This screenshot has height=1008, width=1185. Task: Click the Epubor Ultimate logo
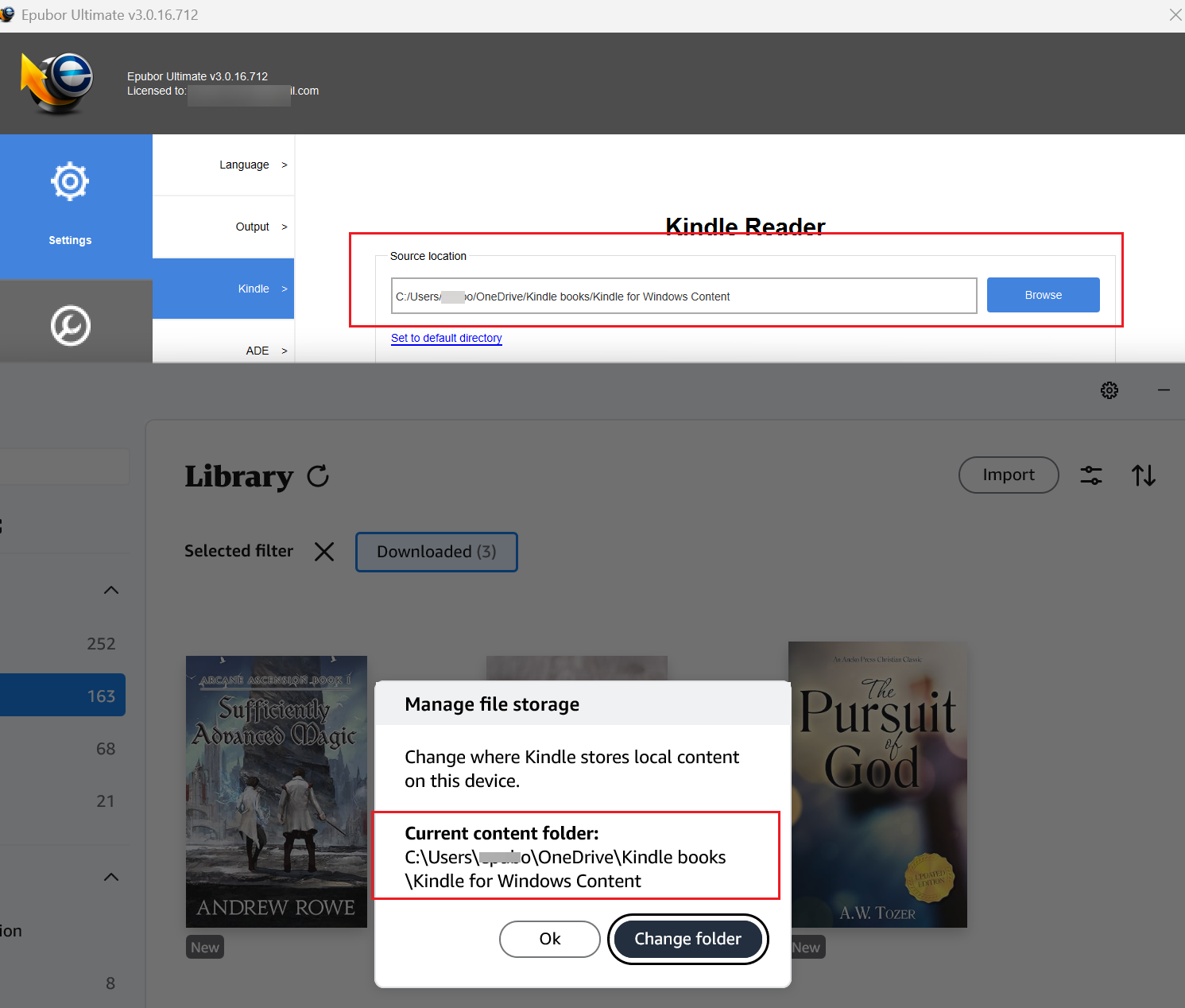(x=57, y=83)
